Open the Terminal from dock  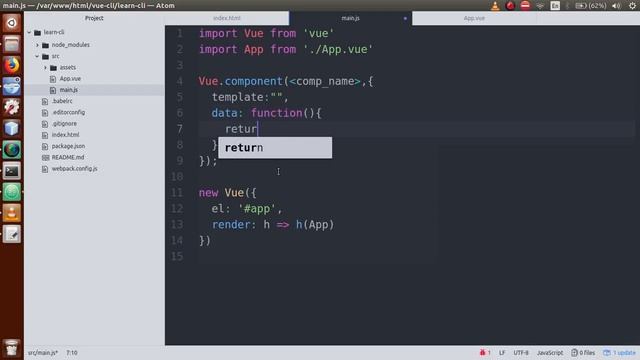coord(11,171)
